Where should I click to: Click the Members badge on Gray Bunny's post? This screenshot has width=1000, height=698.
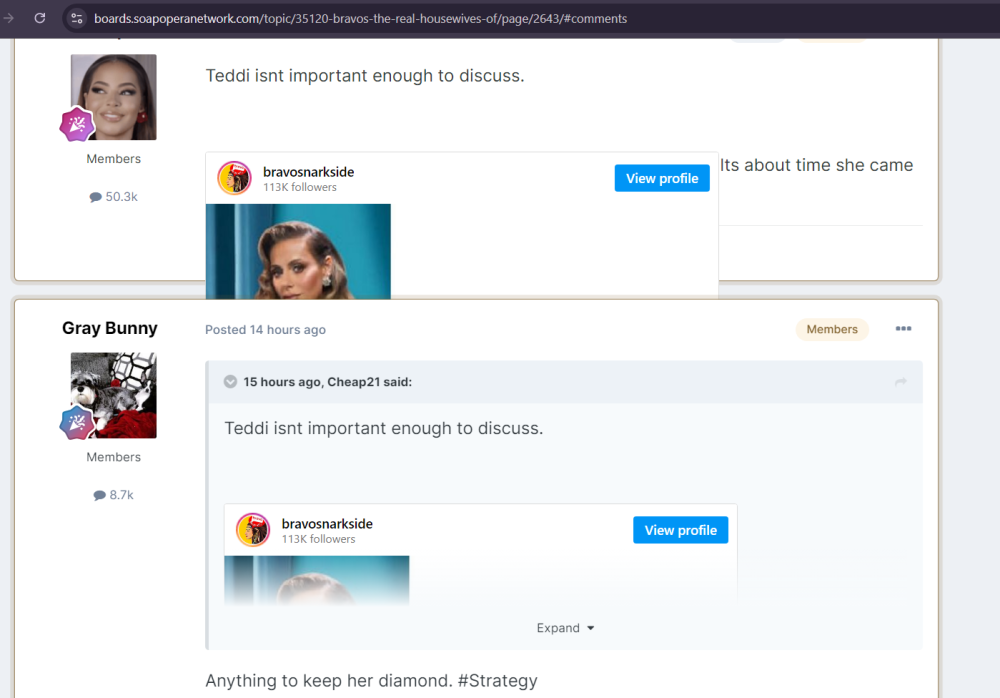pyautogui.click(x=831, y=329)
